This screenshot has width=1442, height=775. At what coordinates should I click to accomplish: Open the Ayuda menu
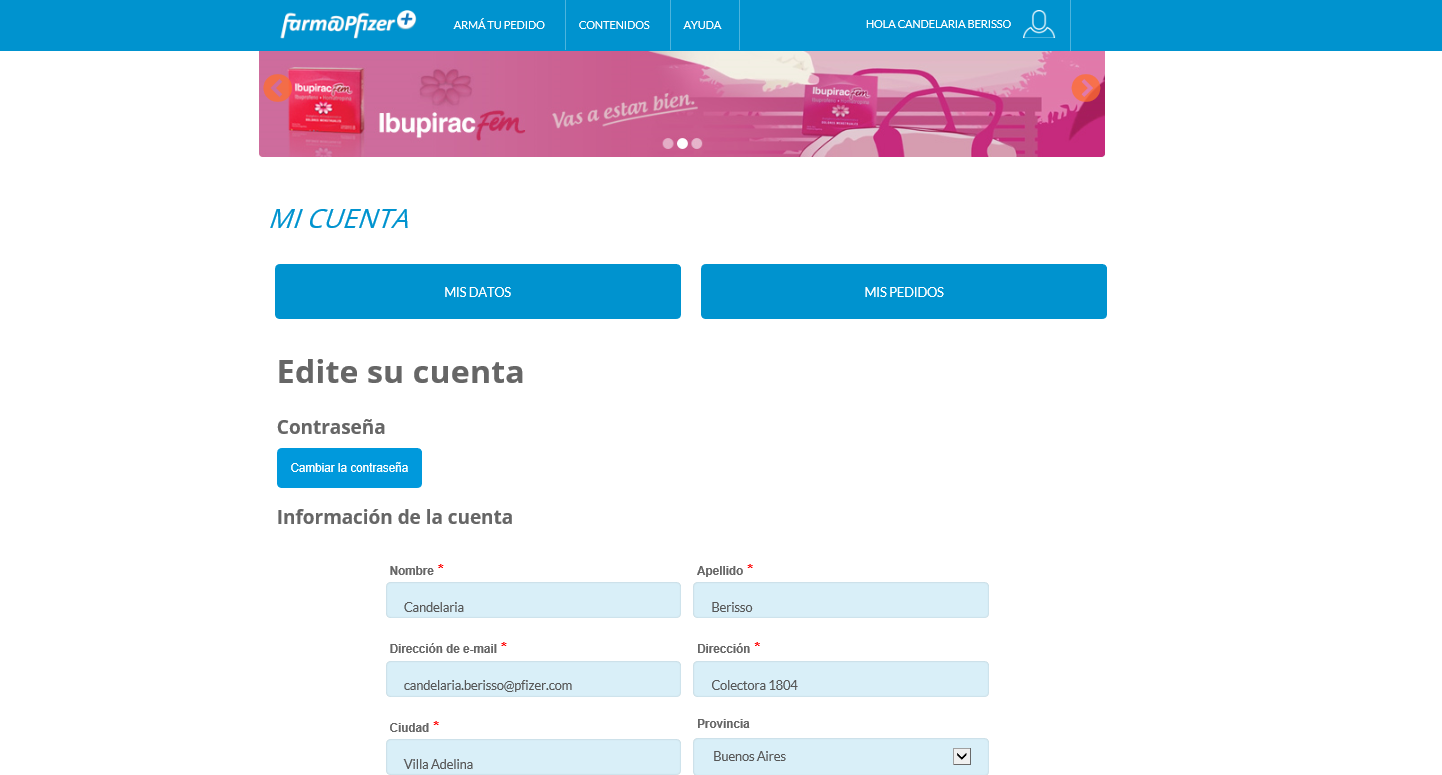(702, 25)
